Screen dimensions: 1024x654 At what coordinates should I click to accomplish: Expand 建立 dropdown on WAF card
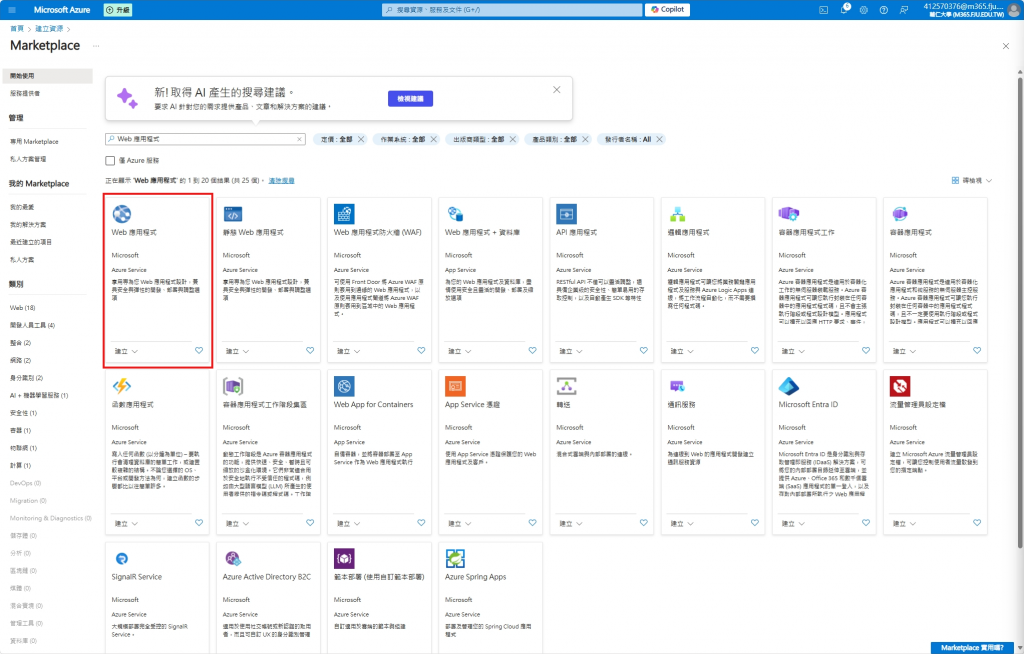pos(348,352)
